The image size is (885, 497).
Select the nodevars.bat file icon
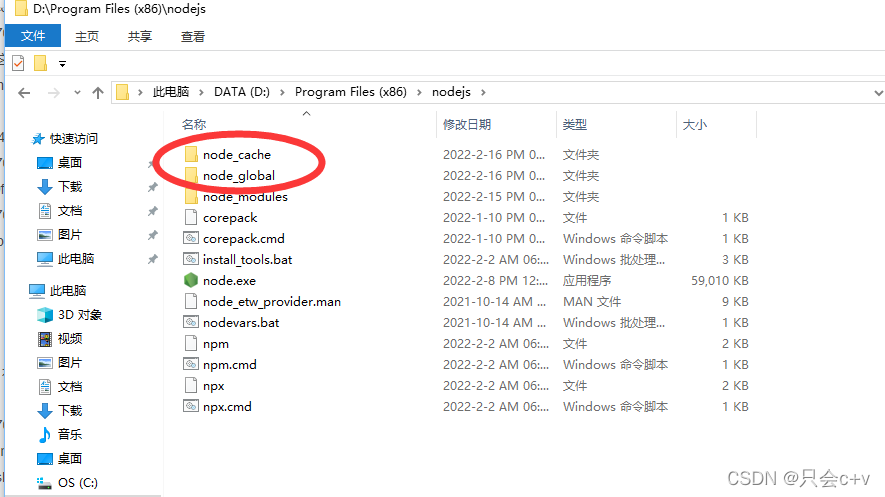(191, 322)
